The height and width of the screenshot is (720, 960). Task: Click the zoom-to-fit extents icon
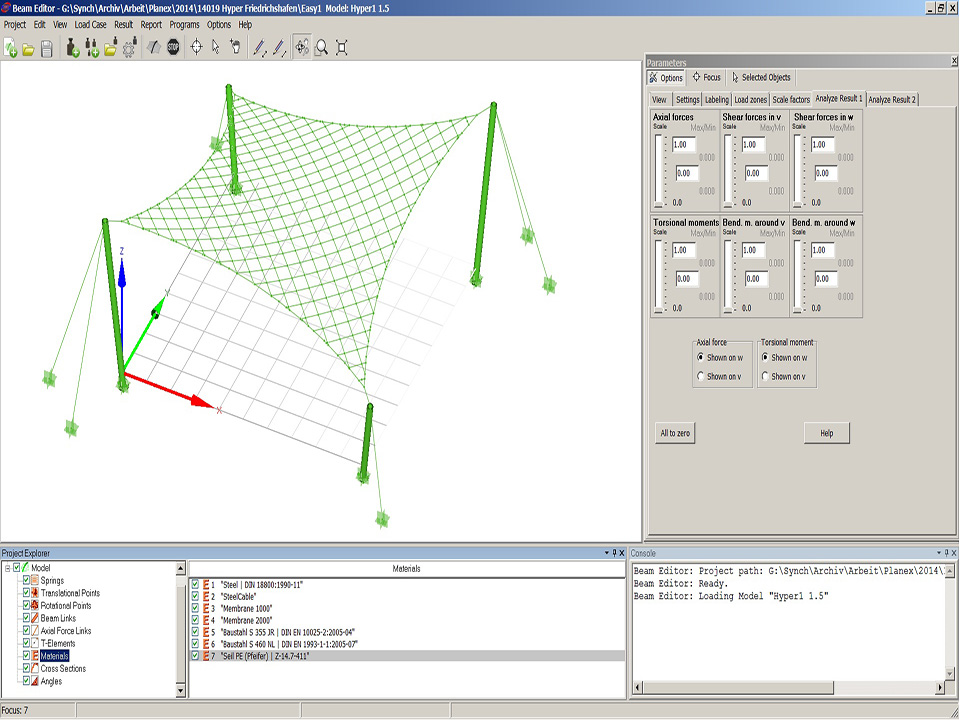[342, 47]
